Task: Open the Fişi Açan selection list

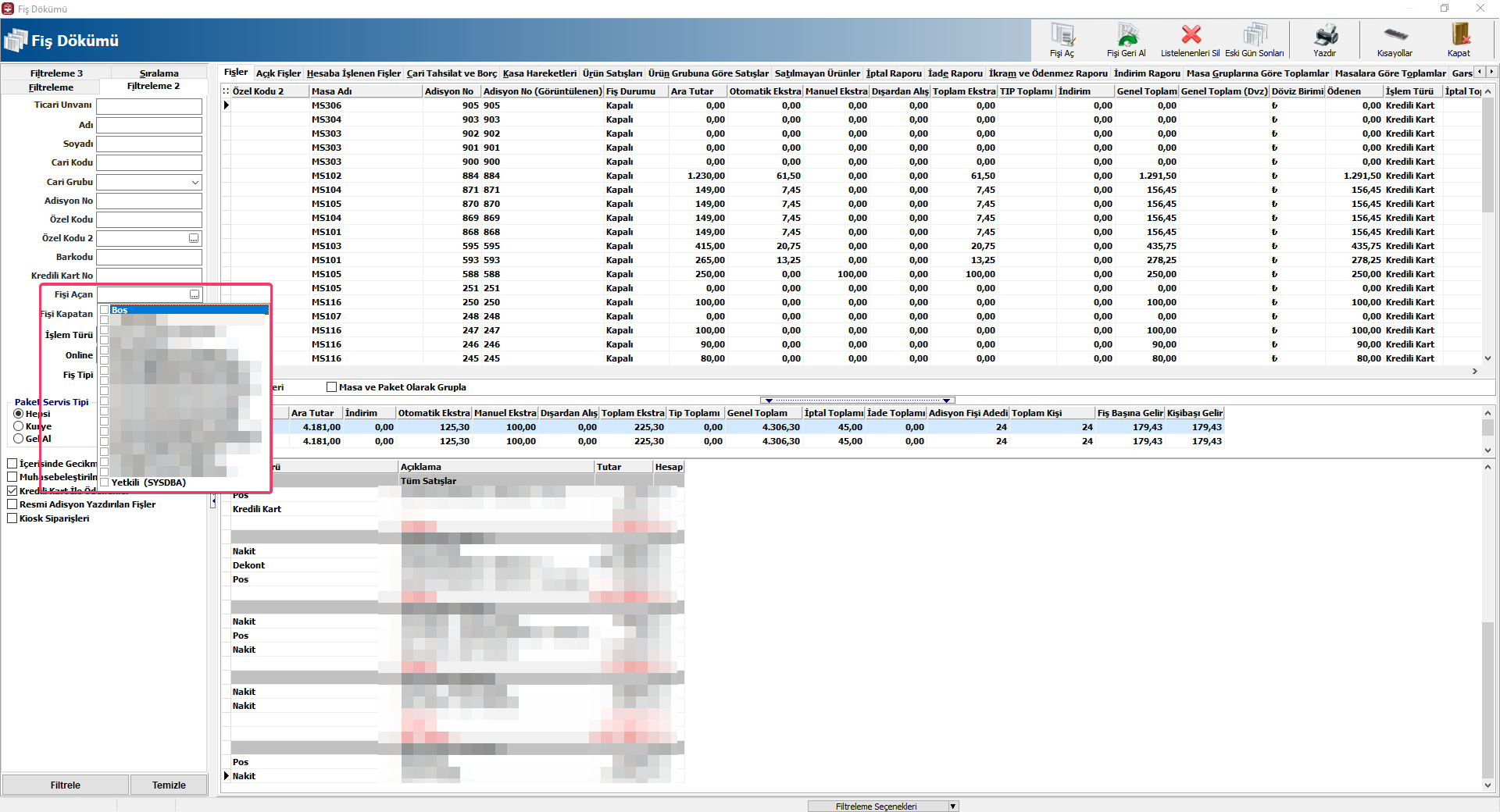Action: pos(194,294)
